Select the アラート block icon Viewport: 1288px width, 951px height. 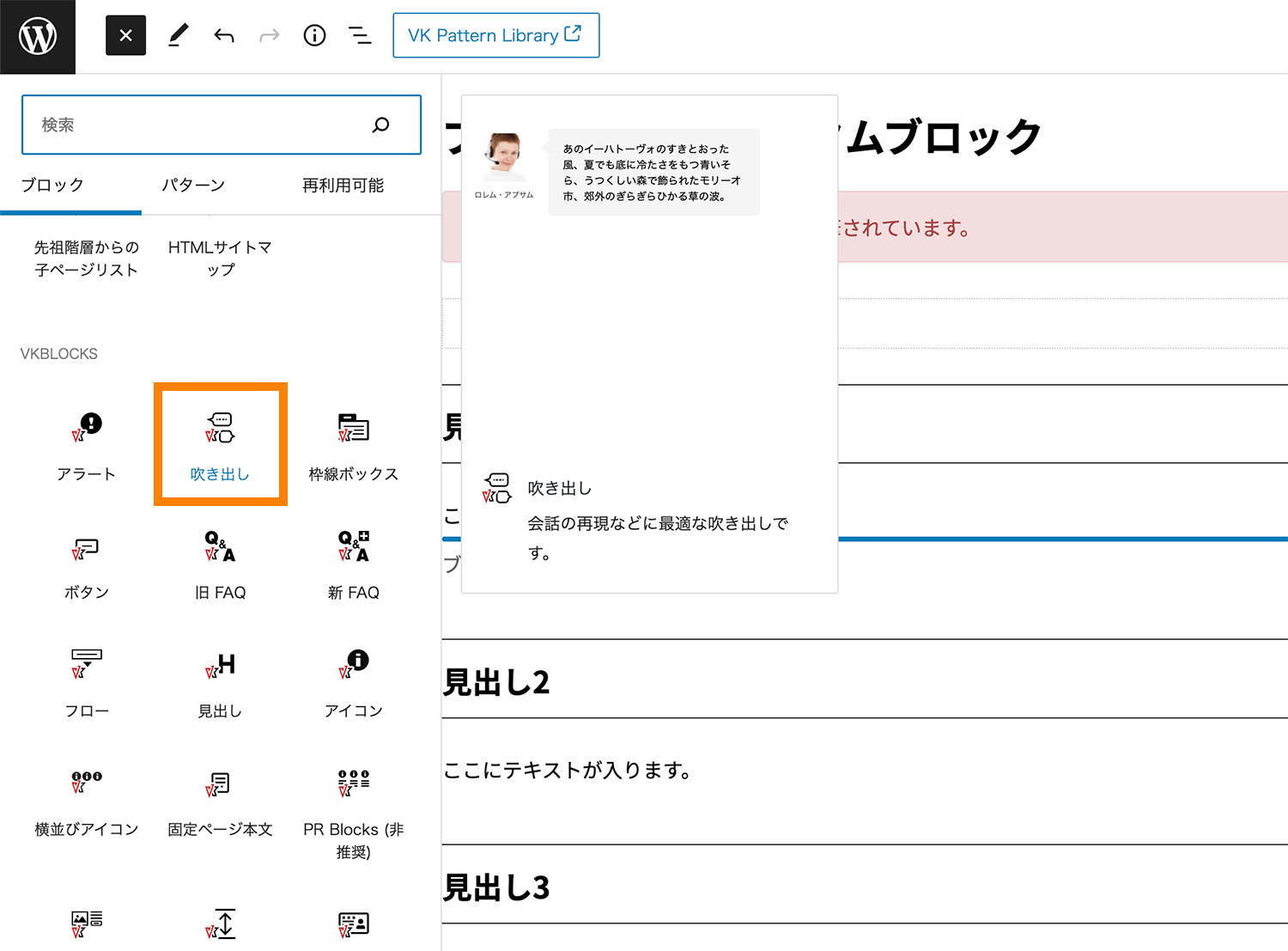click(x=86, y=443)
